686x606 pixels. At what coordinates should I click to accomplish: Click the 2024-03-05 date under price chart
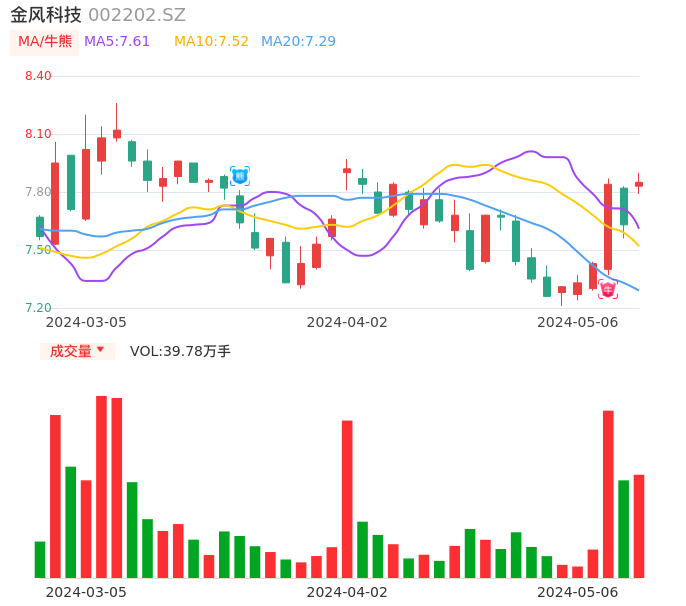click(86, 322)
